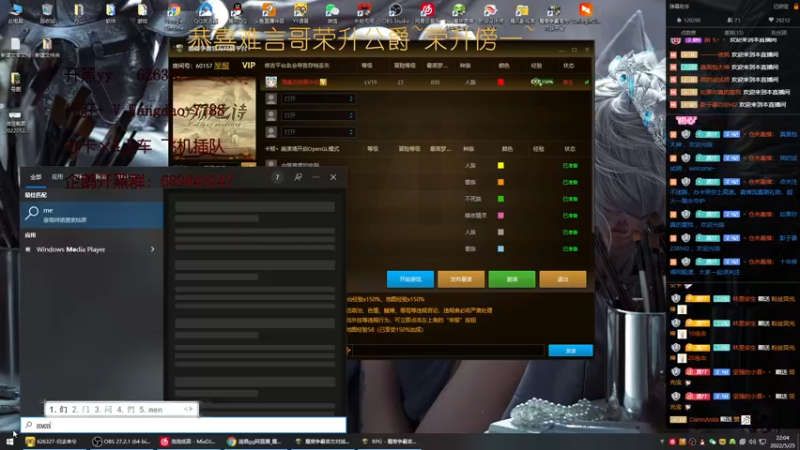Image resolution: width=800 pixels, height=450 pixels.
Task: Click the '已准备' status in yellow swatch row
Action: [x=570, y=165]
